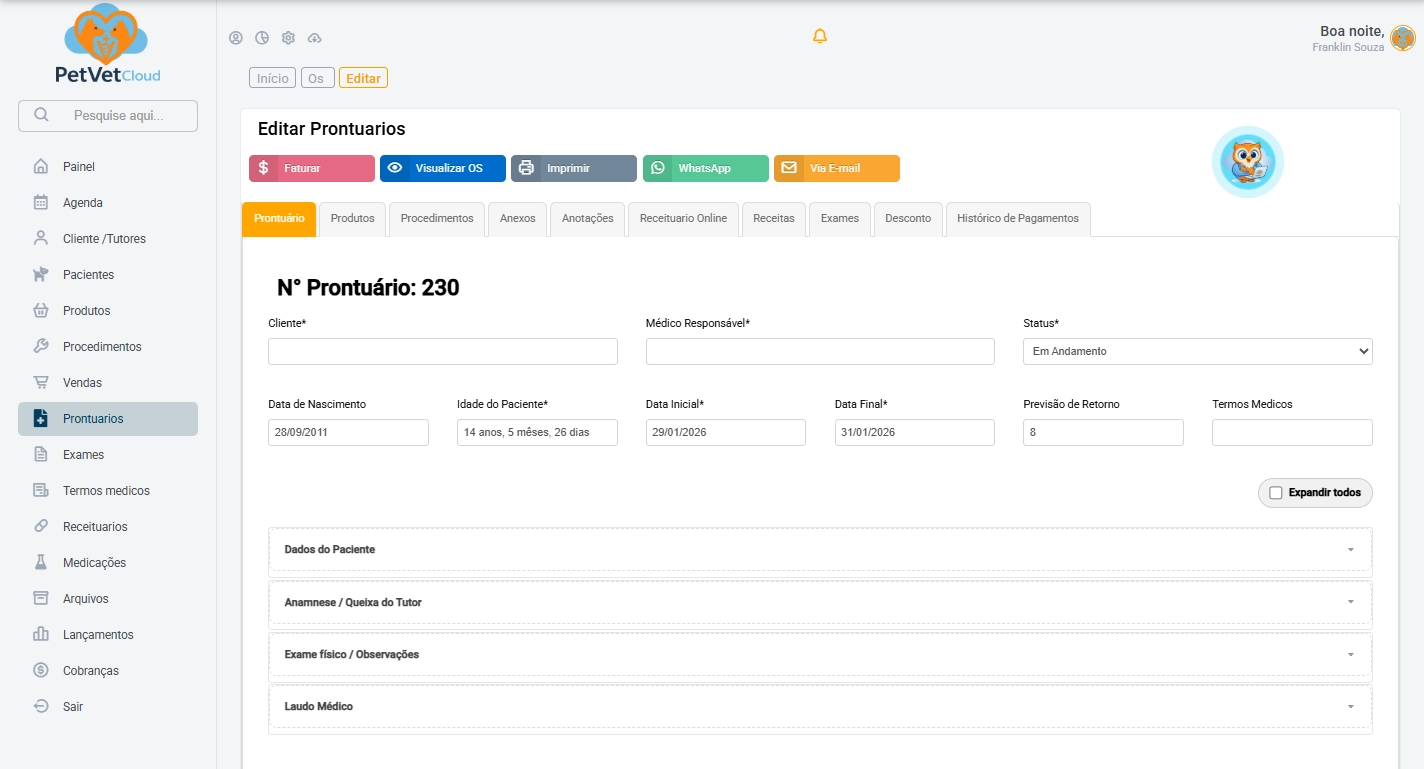Open Pacientes from the sidebar

pos(88,275)
